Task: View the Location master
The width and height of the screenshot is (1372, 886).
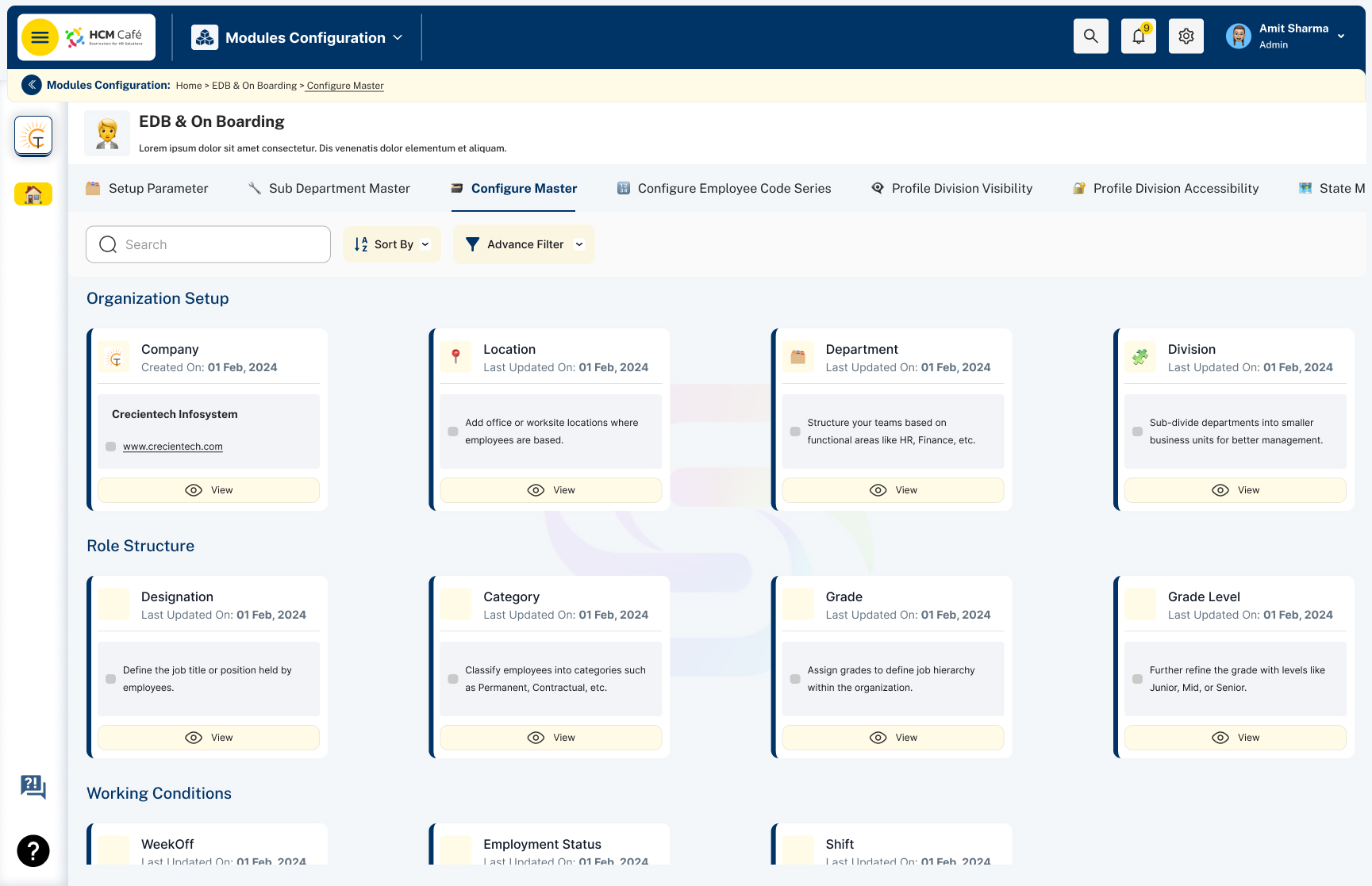Action: click(x=551, y=490)
